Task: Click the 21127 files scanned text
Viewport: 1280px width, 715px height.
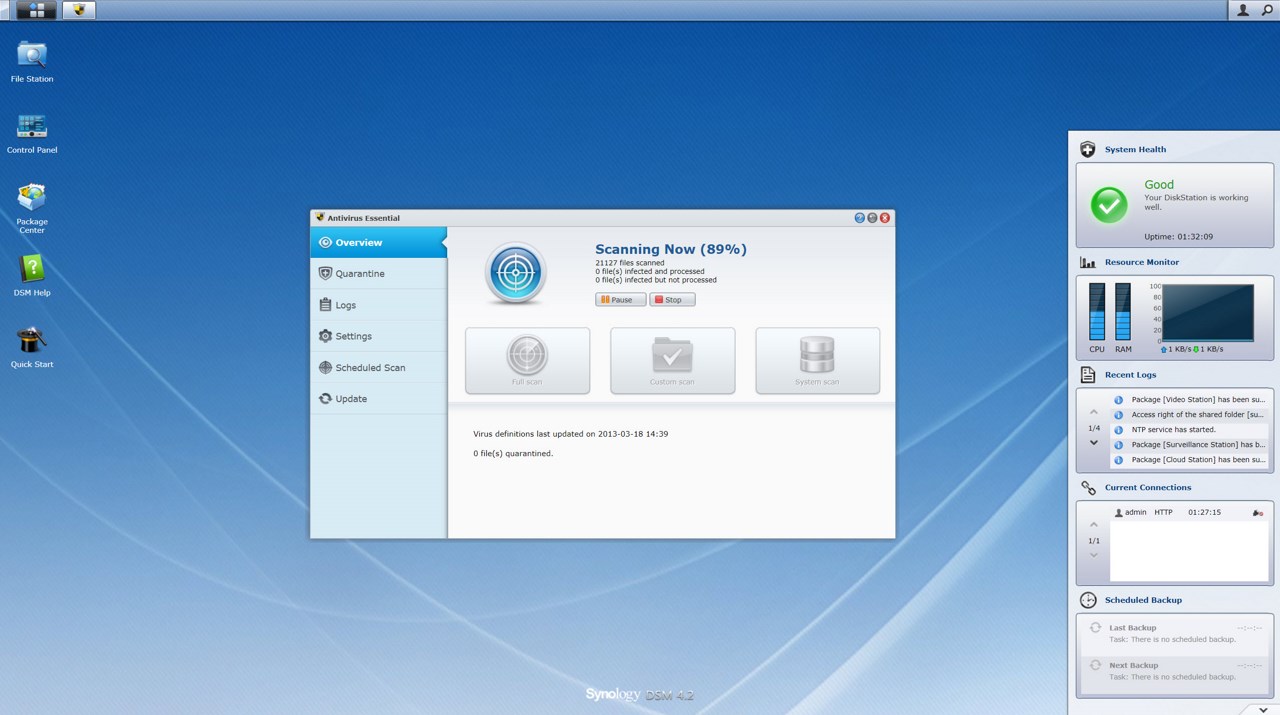Action: click(x=630, y=263)
